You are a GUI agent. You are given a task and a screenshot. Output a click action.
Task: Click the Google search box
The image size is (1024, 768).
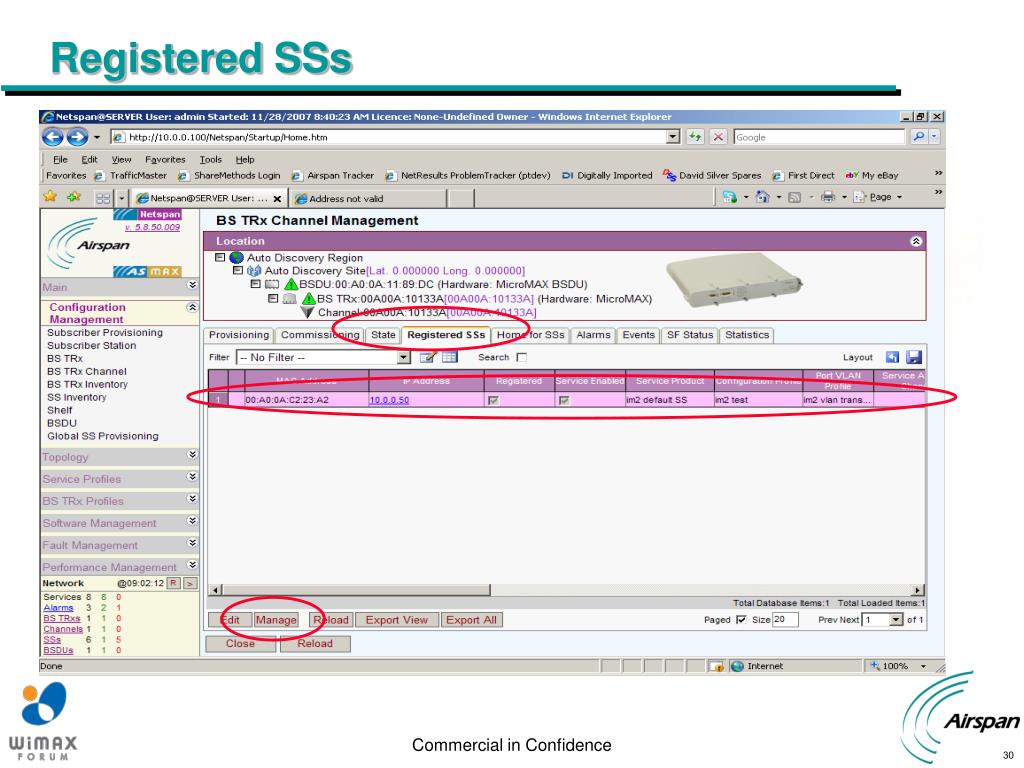click(820, 137)
